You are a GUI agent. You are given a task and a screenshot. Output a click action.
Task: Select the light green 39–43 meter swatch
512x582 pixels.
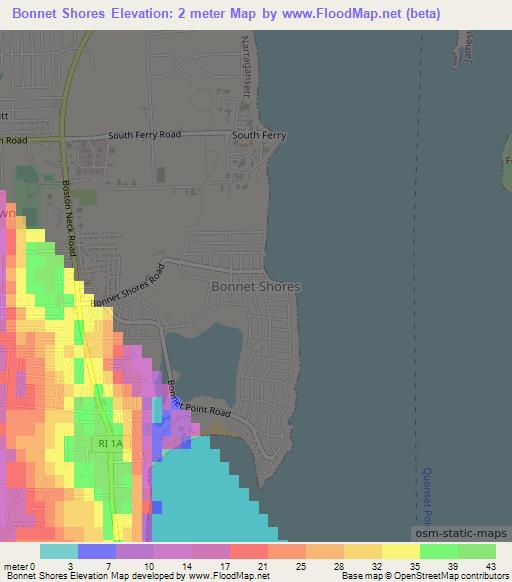pos(477,551)
